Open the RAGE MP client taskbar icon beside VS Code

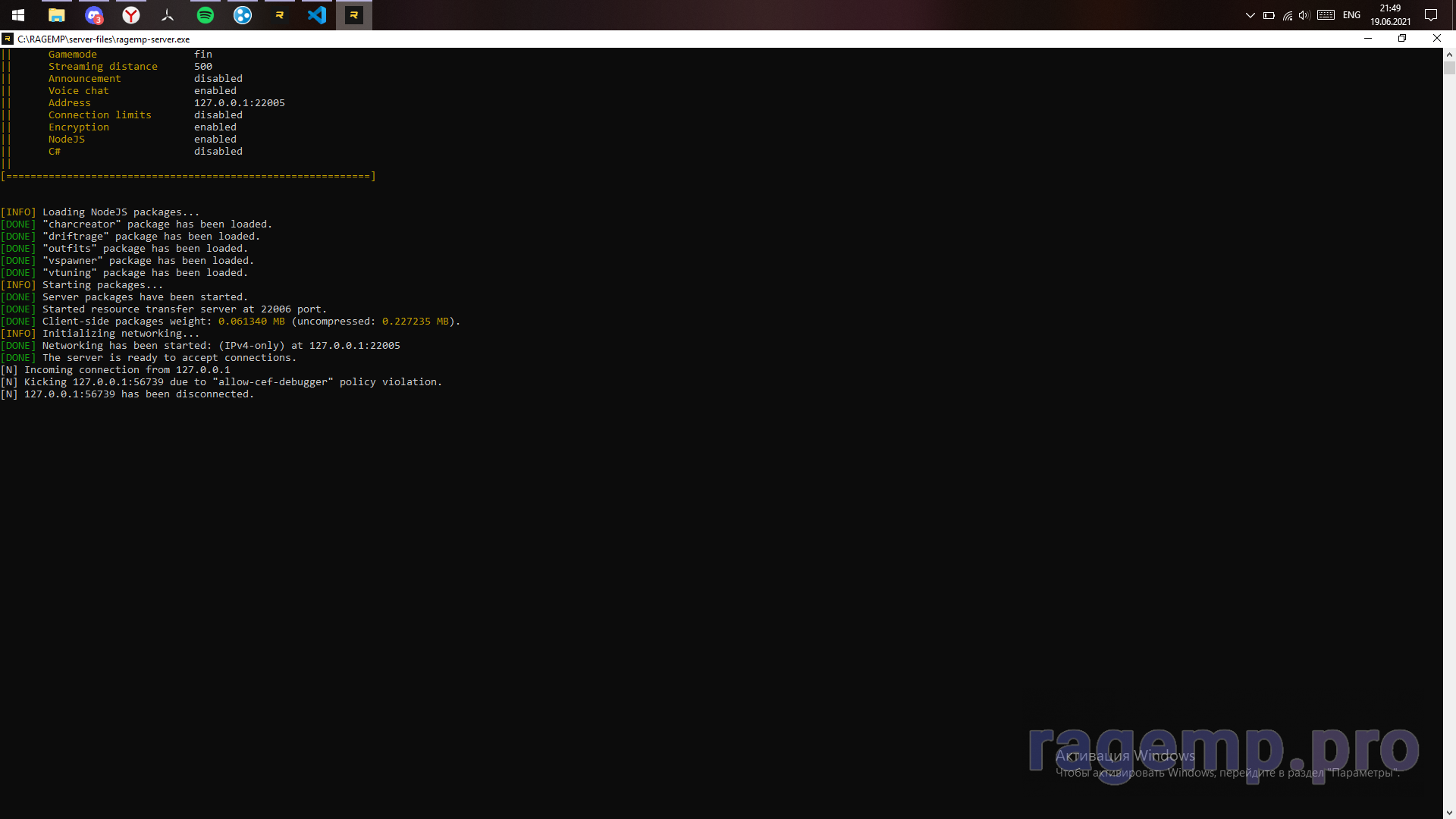click(x=280, y=14)
